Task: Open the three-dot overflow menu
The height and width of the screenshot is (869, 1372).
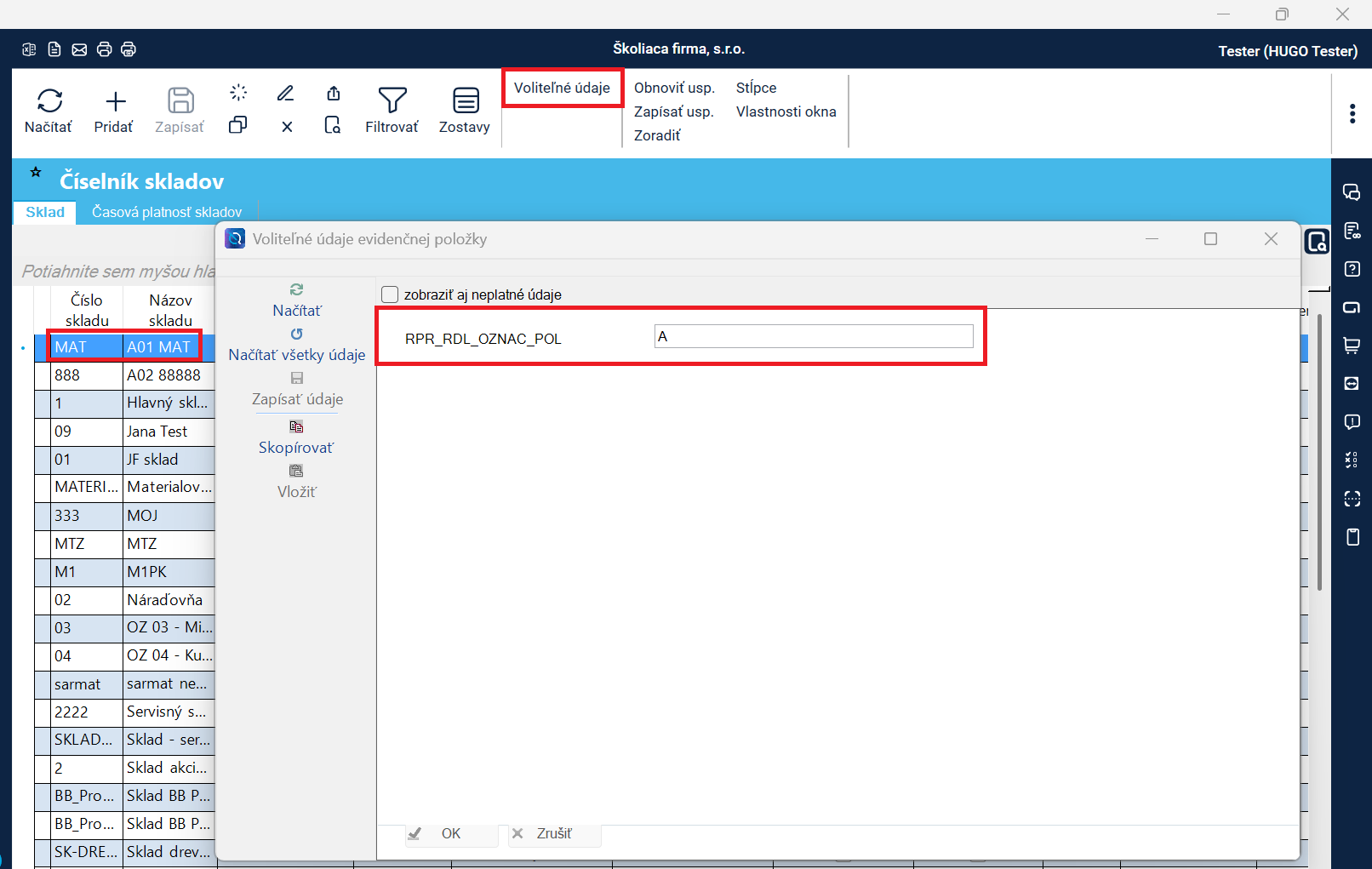Action: coord(1352,114)
